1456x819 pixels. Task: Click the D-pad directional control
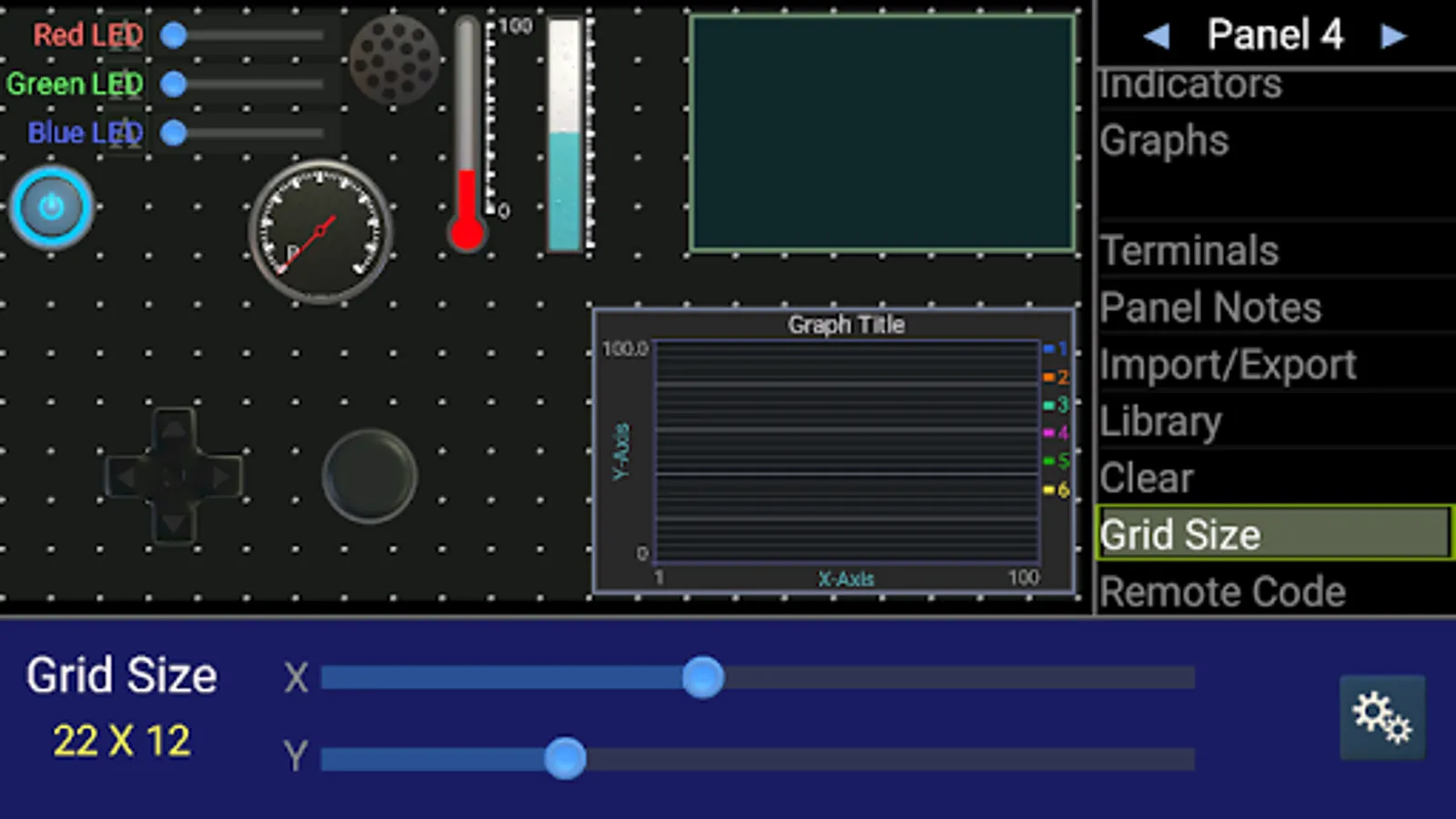click(174, 476)
